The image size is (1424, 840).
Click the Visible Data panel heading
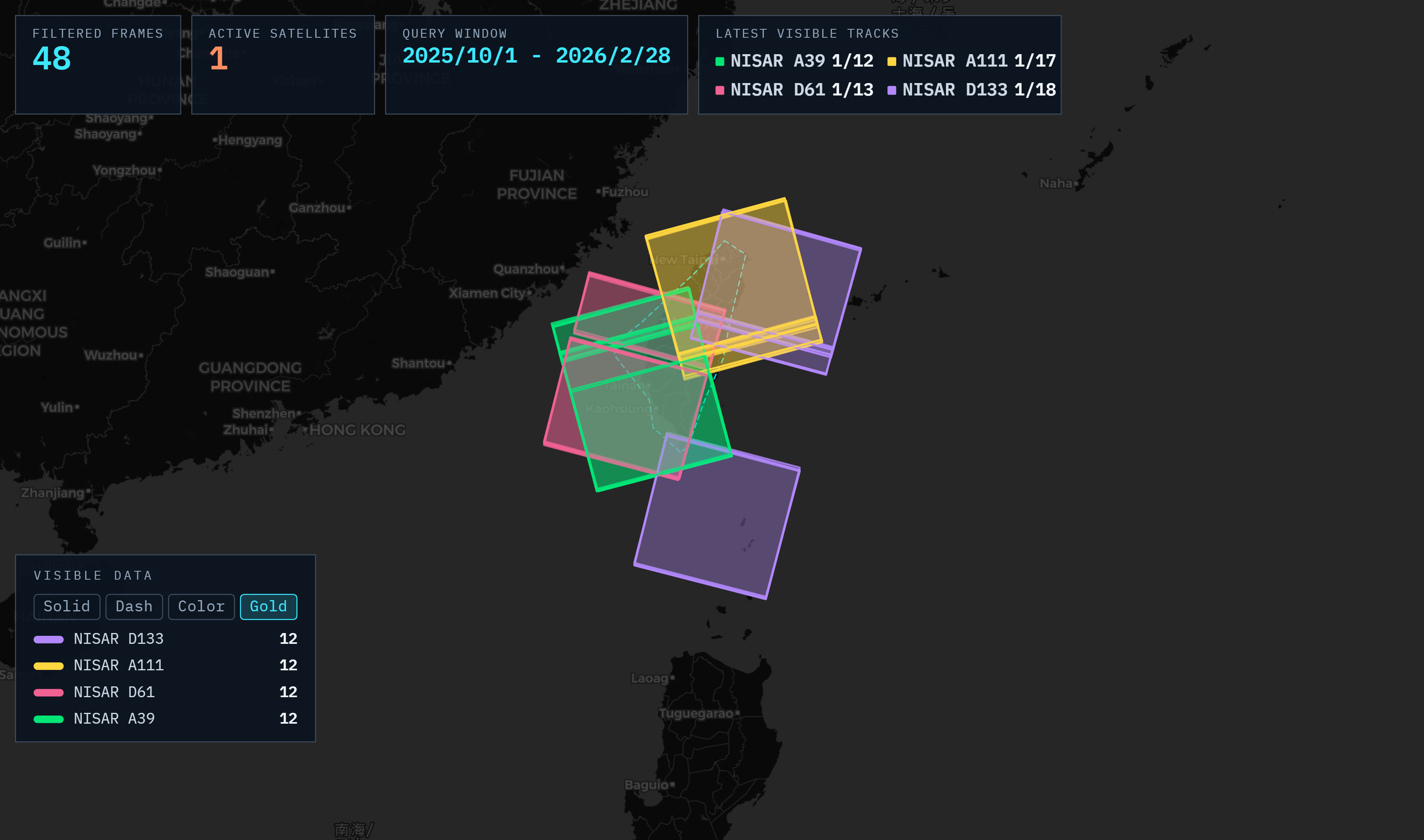coord(93,576)
